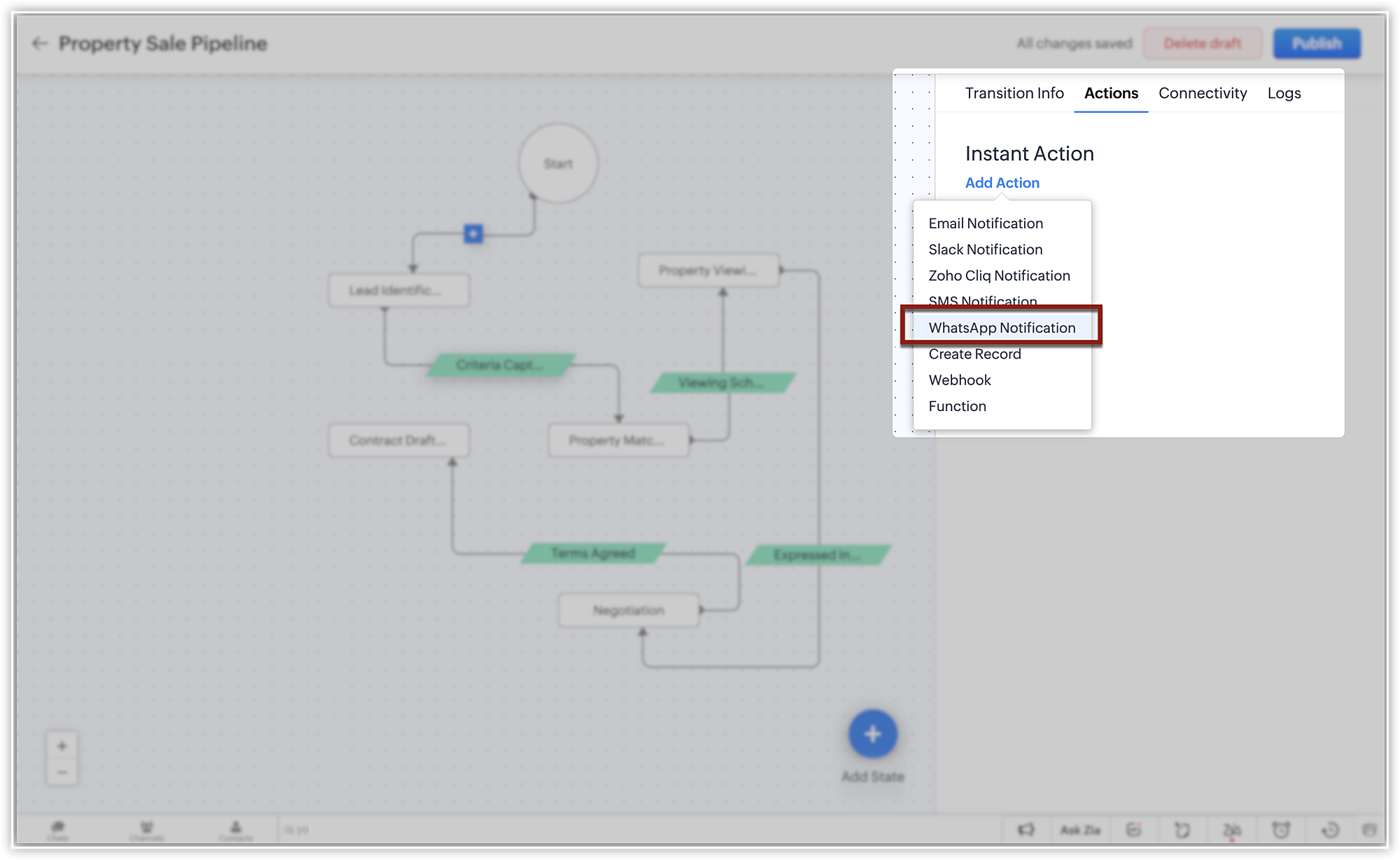Click the Add State plus button
The image size is (1400, 860).
click(872, 734)
